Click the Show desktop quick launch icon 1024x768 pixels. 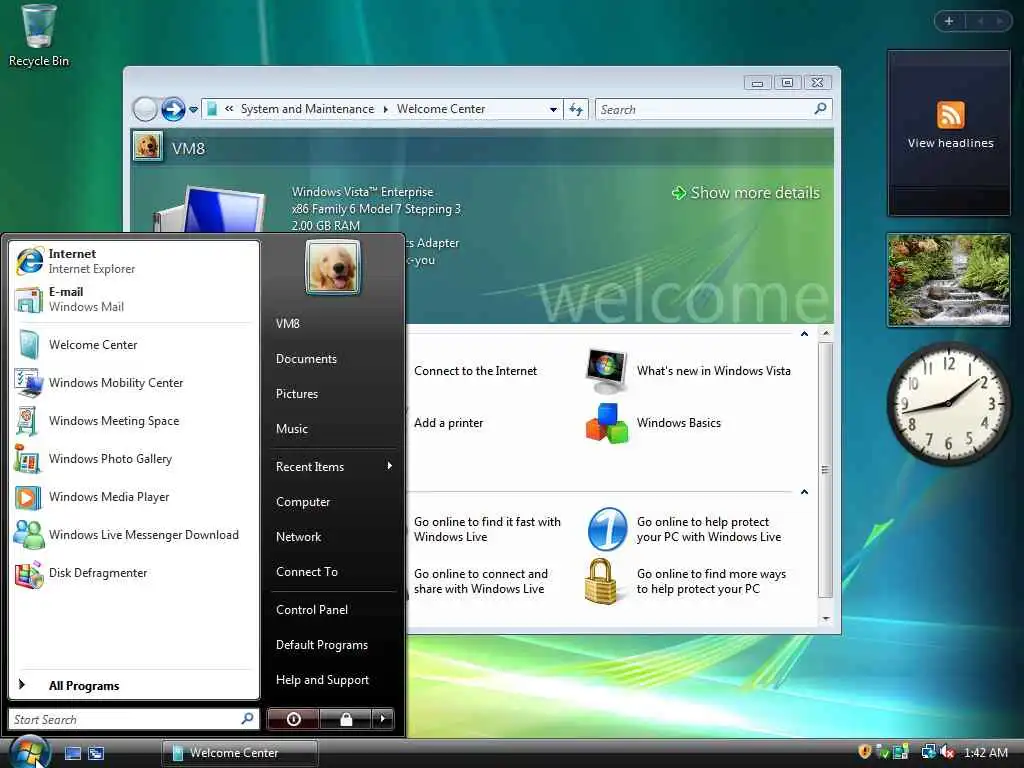click(73, 753)
